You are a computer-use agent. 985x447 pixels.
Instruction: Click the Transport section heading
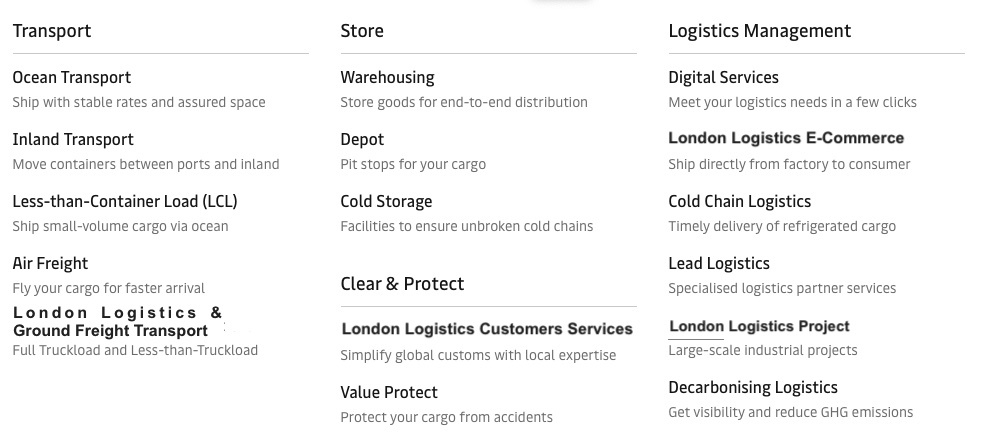[52, 31]
